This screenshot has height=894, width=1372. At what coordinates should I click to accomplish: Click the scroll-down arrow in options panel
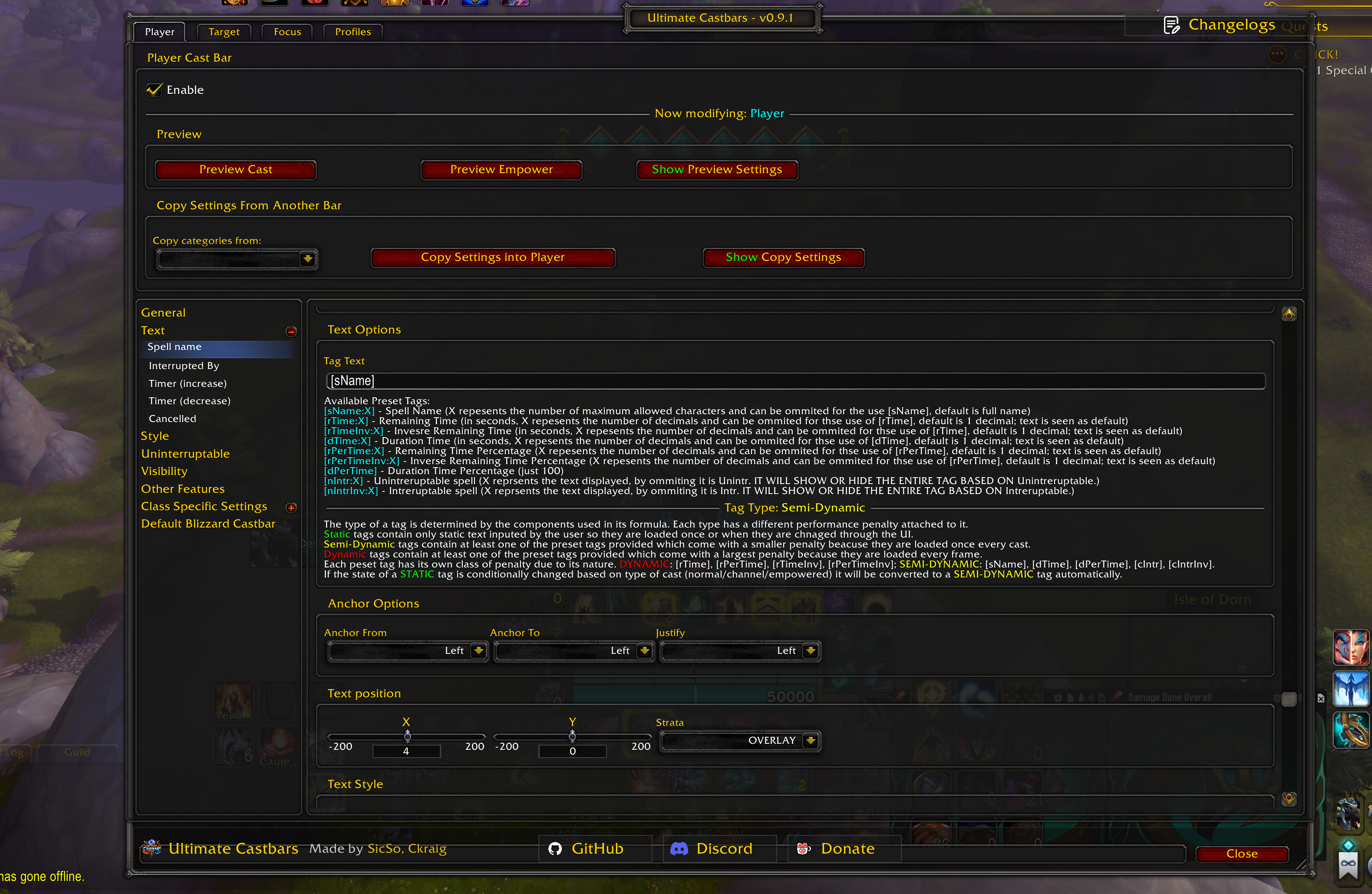tap(1289, 799)
